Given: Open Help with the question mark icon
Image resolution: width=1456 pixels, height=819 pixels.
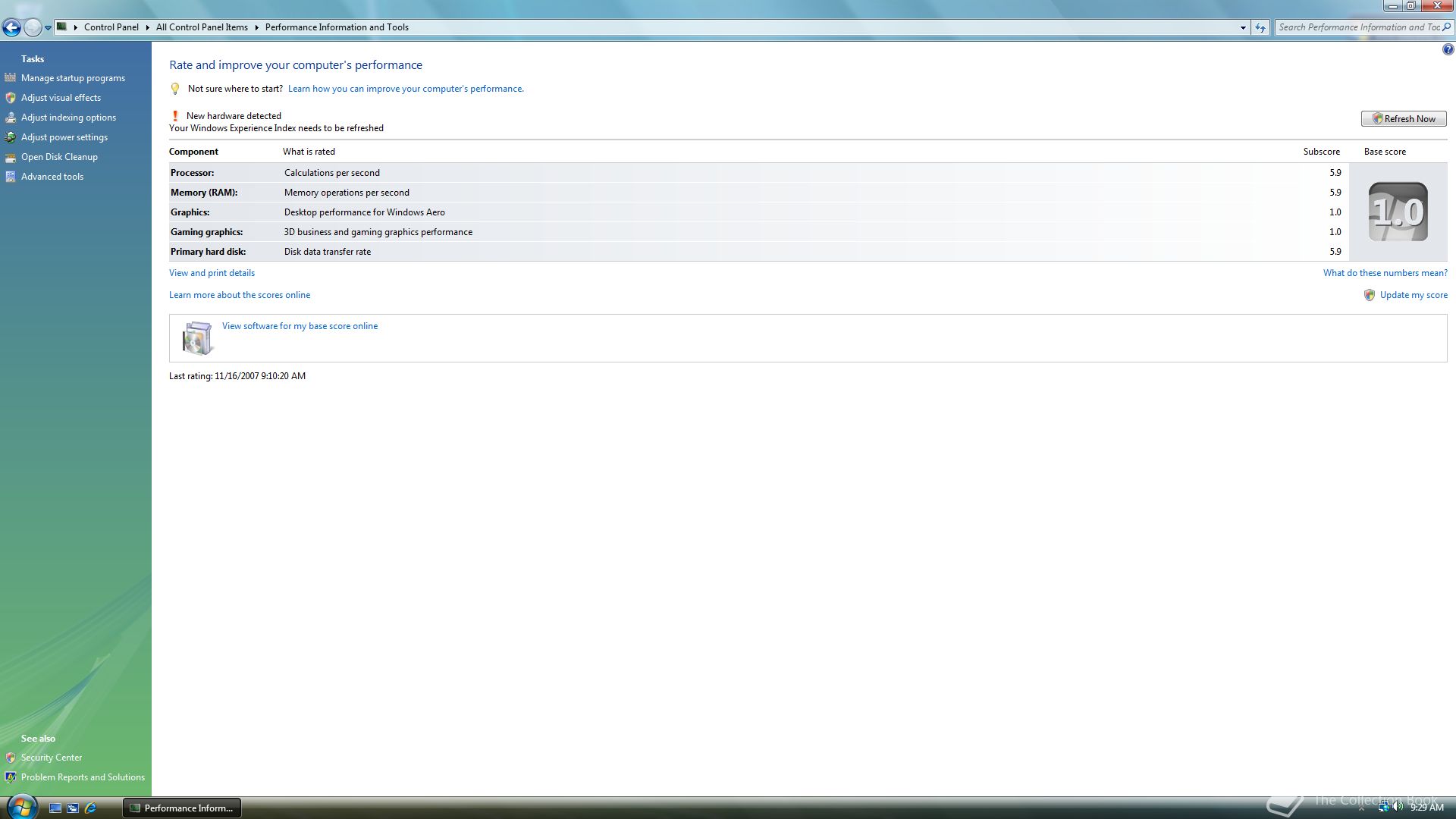Looking at the screenshot, I should click(x=1448, y=50).
